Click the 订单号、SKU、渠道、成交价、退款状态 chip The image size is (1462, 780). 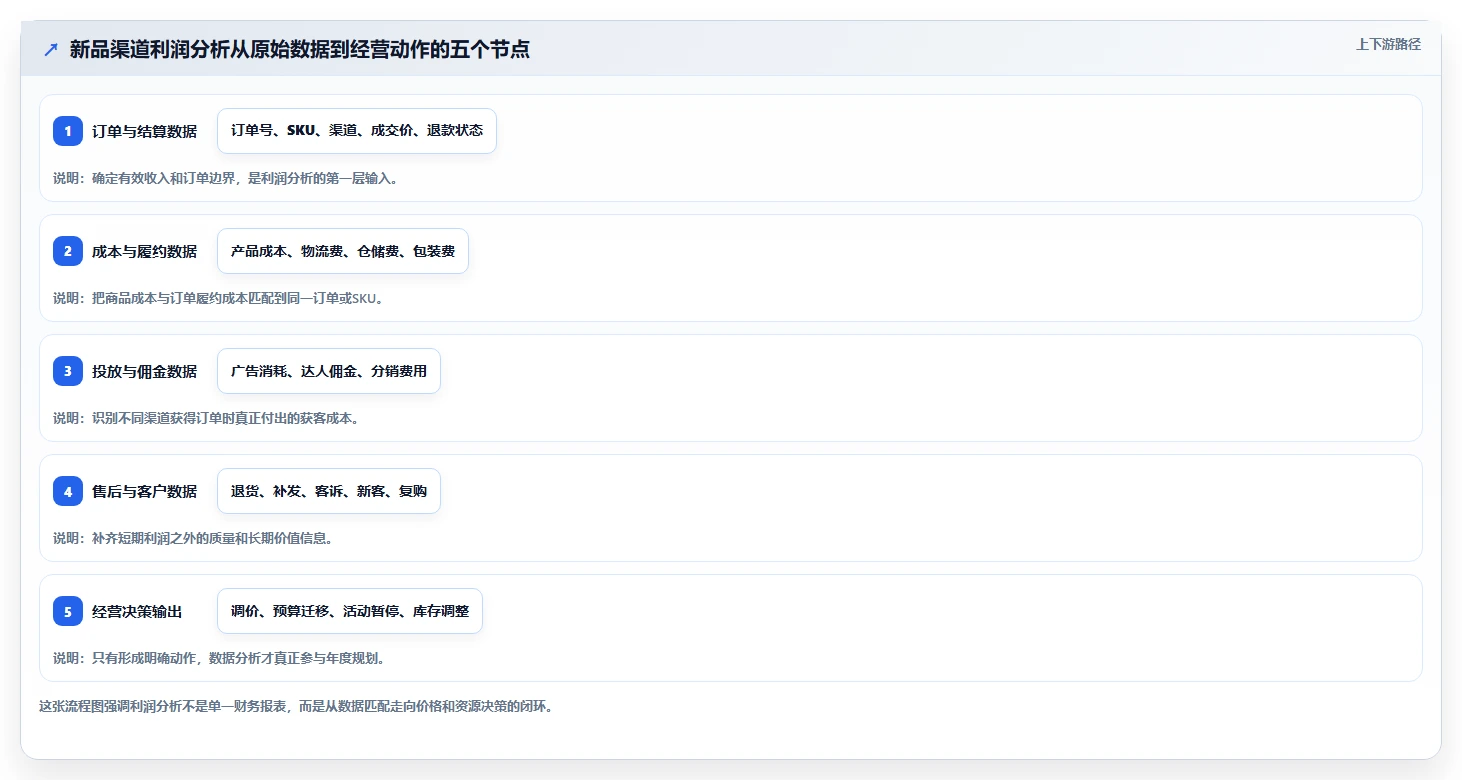pos(357,131)
